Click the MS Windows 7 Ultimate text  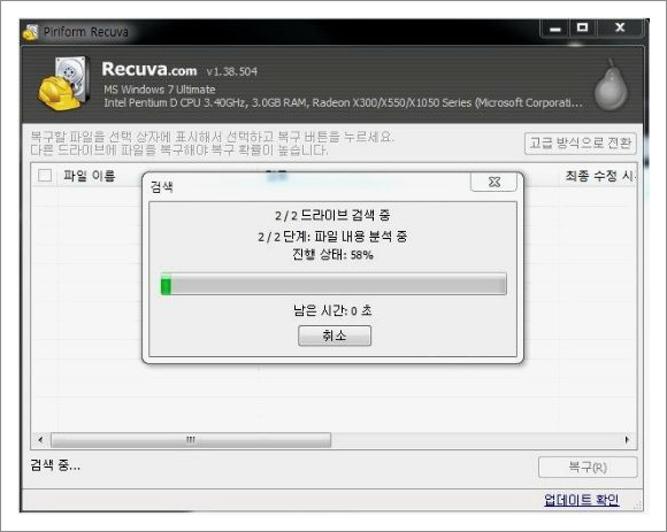point(160,90)
